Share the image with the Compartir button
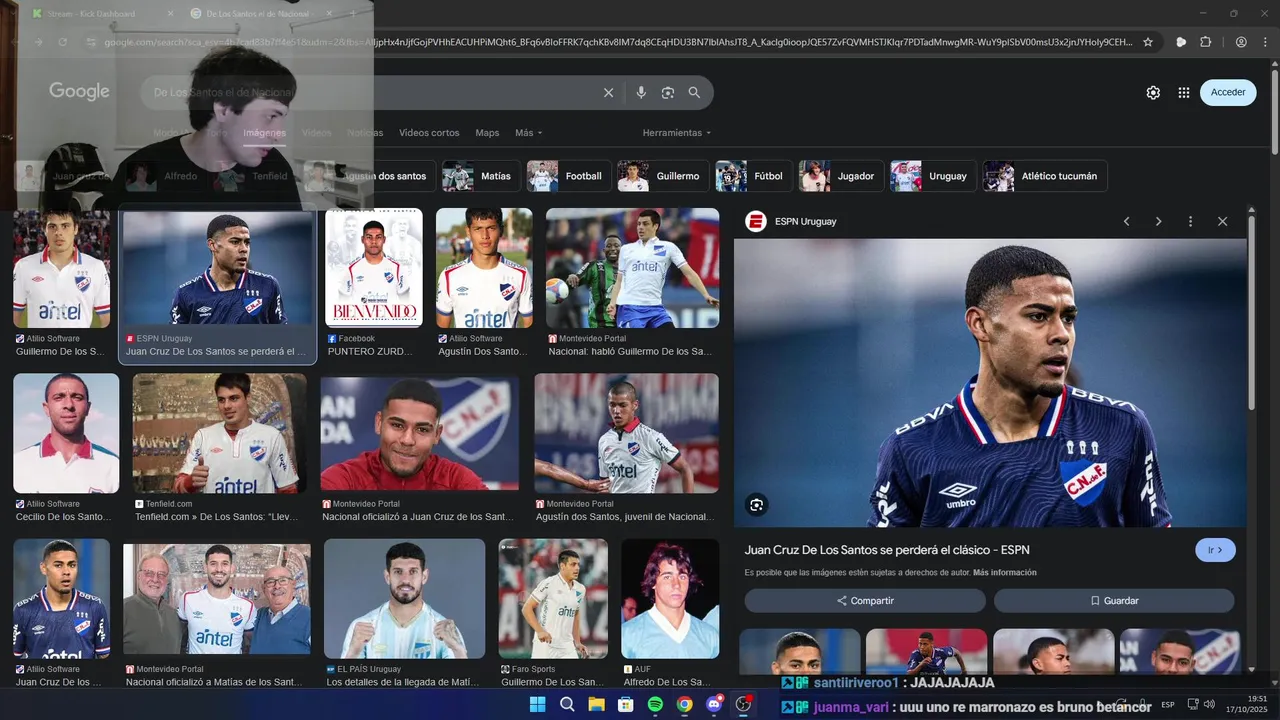The height and width of the screenshot is (720, 1280). (865, 601)
